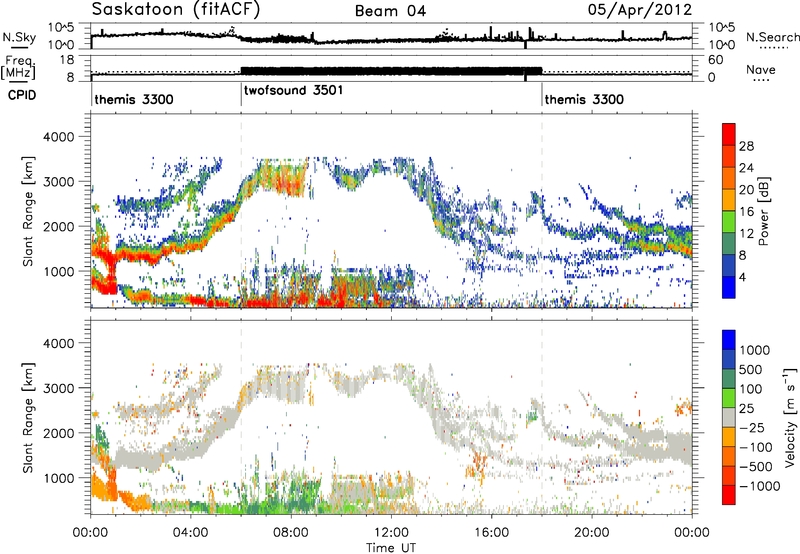
Task: Click the '16' tick on the Power scale
Action: [x=746, y=212]
